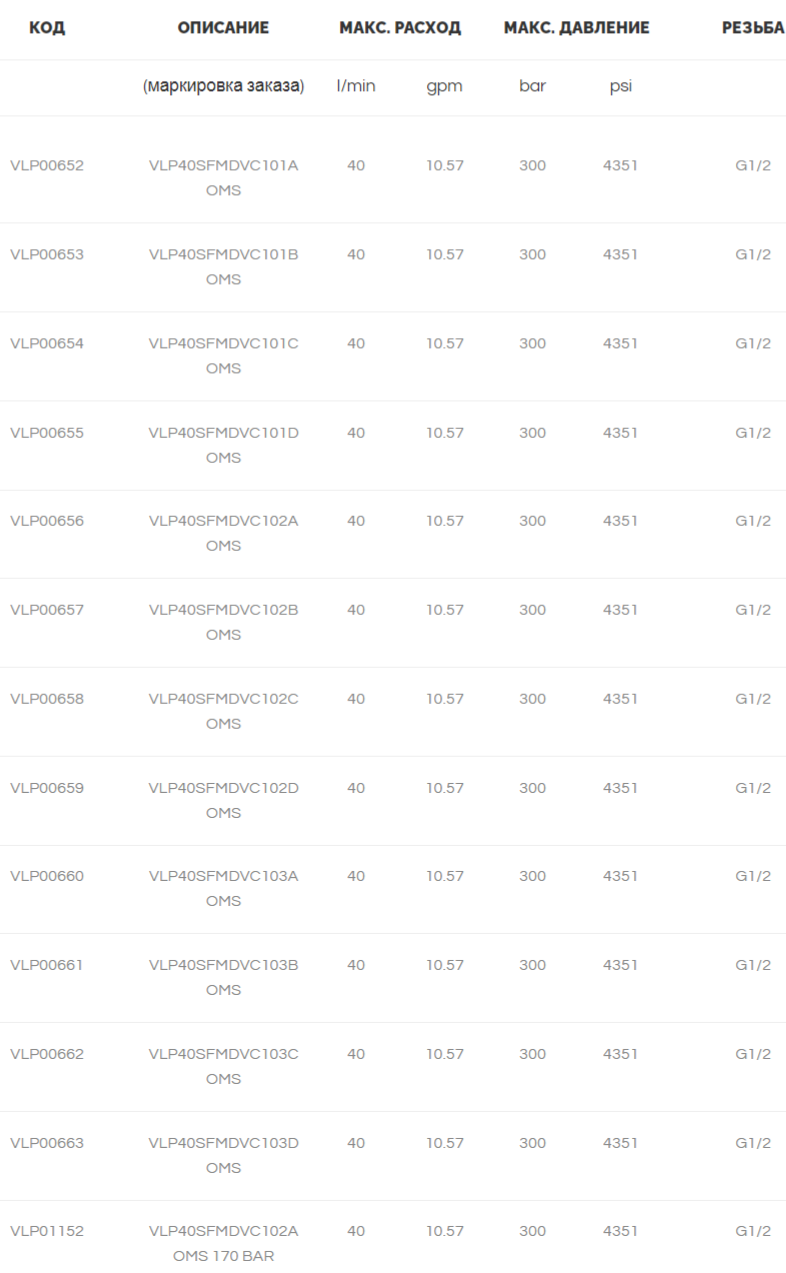Screen dimensions: 786x1273
Task: Open product code VLP01152
Action: pyautogui.click(x=47, y=1232)
